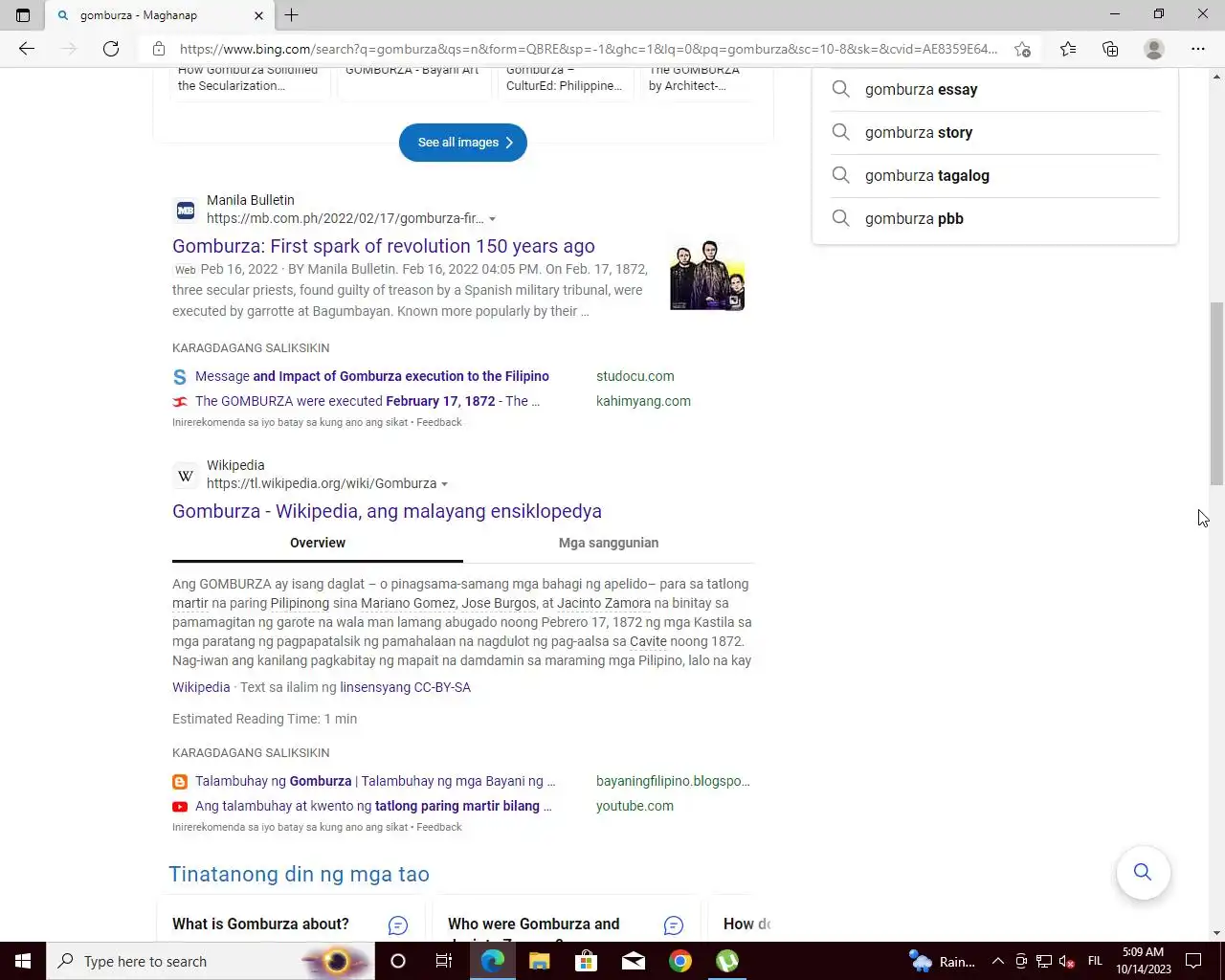Open Microsoft Edge from taskbar
Viewport: 1225px width, 980px height.
point(492,961)
